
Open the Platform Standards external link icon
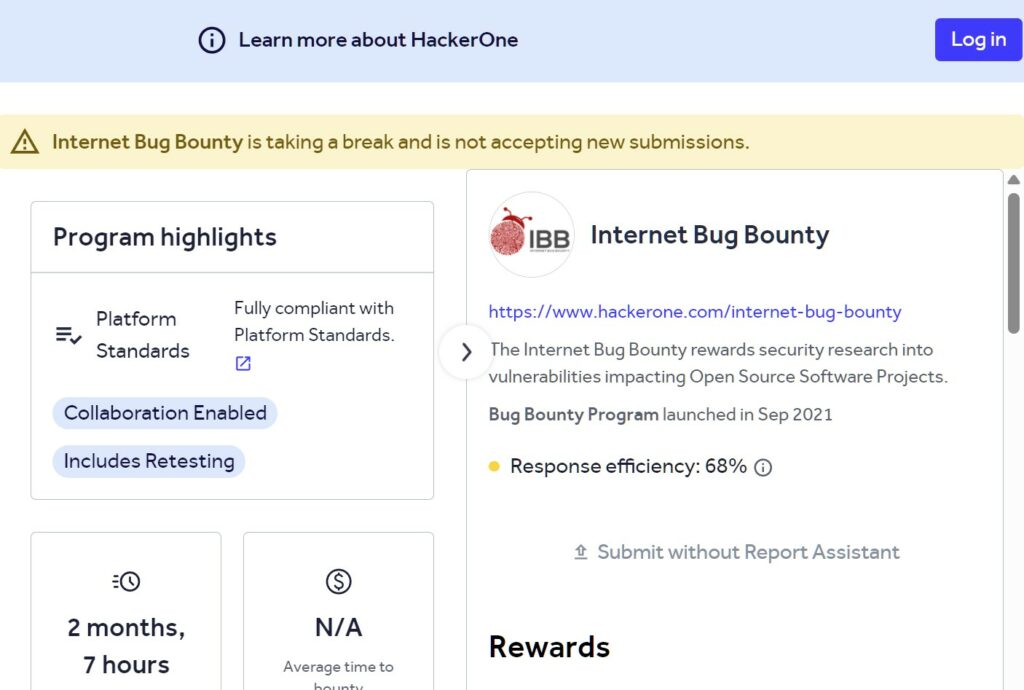coord(243,364)
